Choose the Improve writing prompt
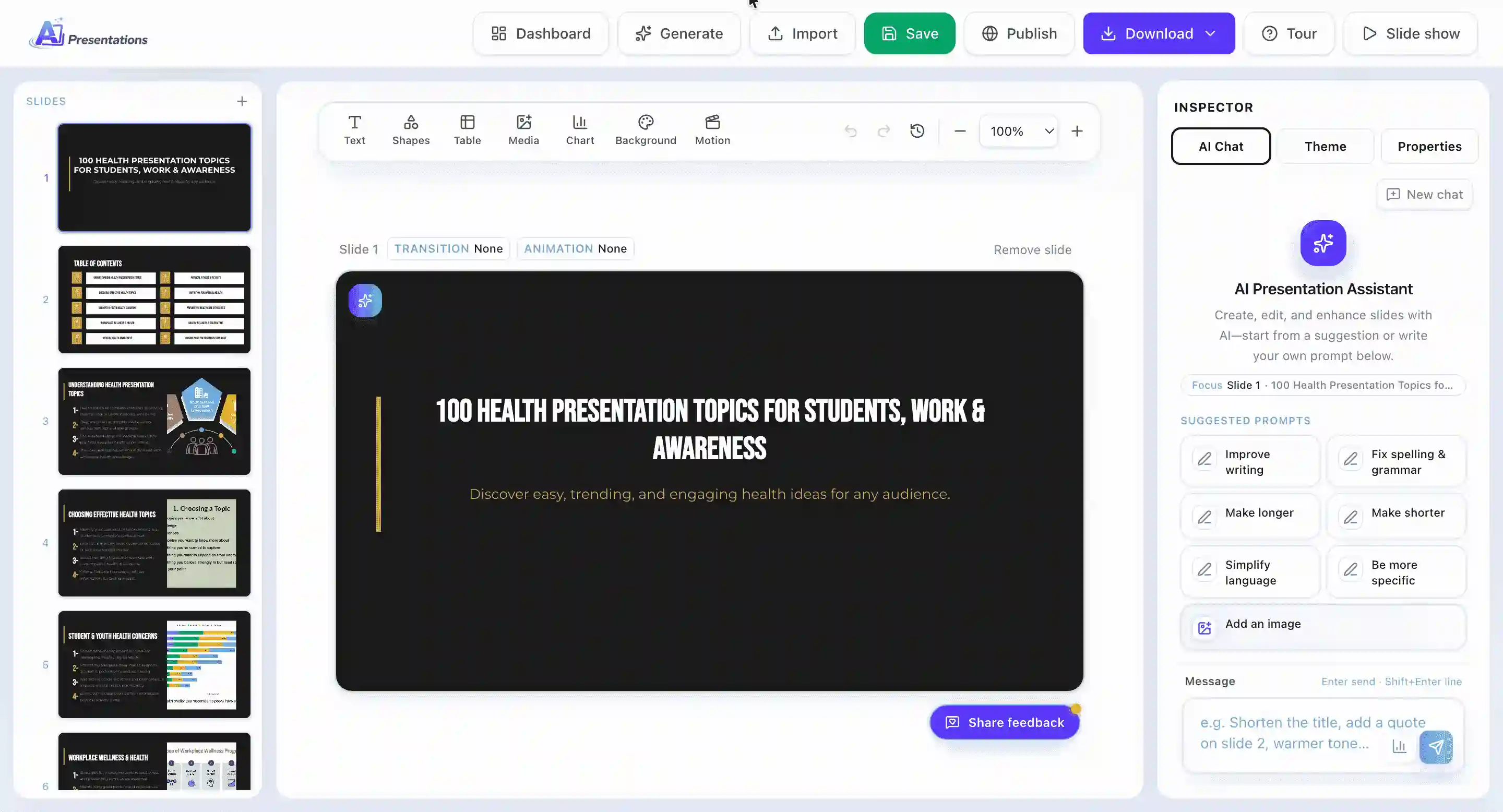This screenshot has height=812, width=1503. (1250, 462)
